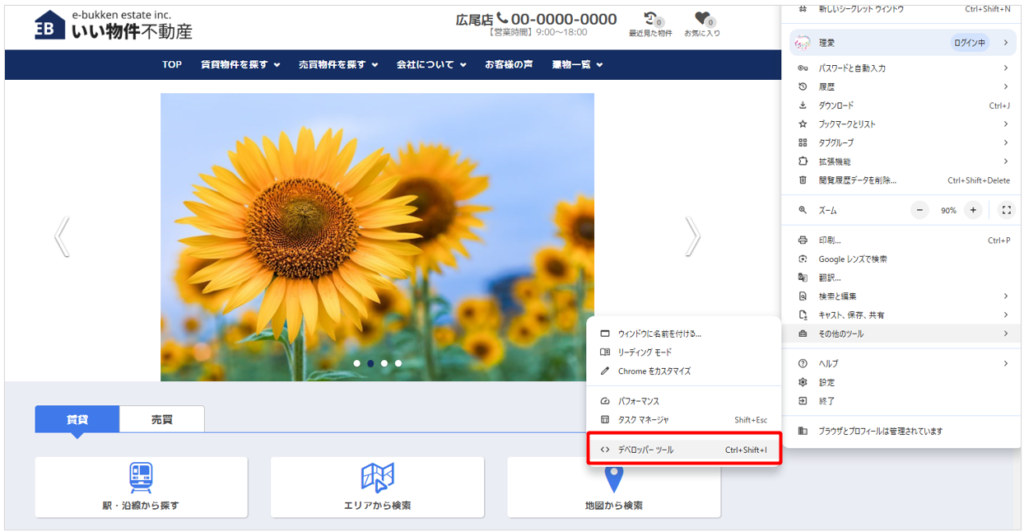
Task: Click the e-bukken estate house logo
Action: point(48,25)
